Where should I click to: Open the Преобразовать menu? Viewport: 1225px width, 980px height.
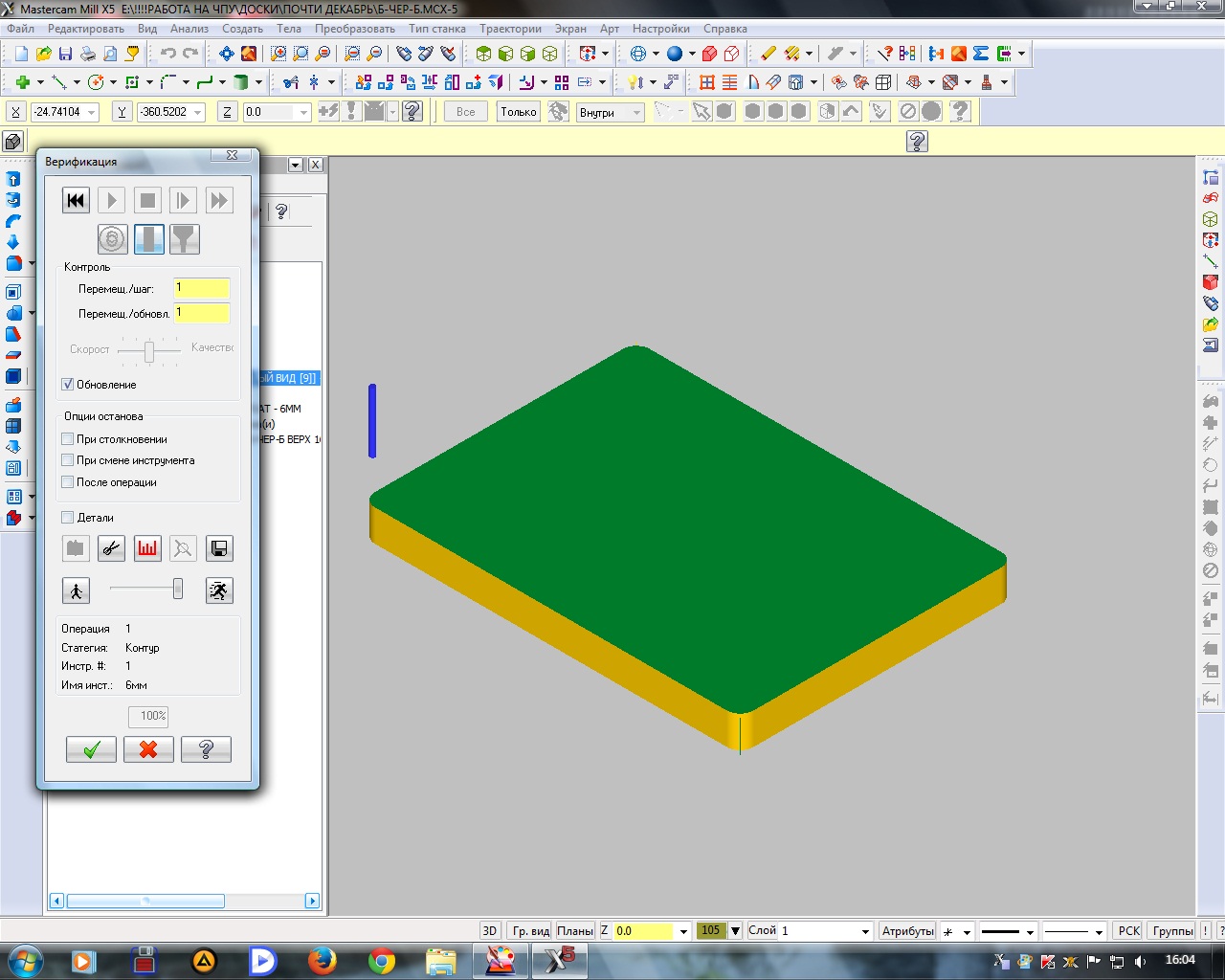[x=354, y=29]
